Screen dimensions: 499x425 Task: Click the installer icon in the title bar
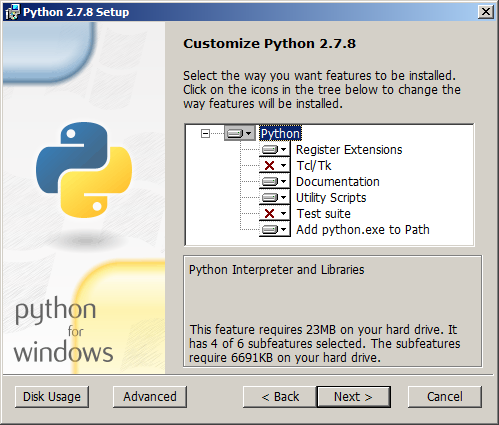tap(12, 12)
